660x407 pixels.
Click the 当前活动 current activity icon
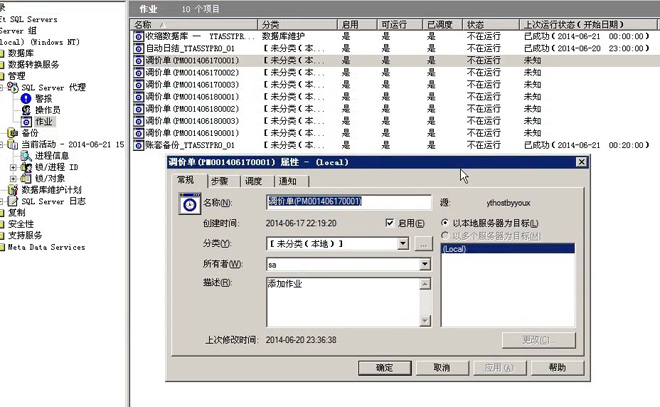pyautogui.click(x=13, y=144)
